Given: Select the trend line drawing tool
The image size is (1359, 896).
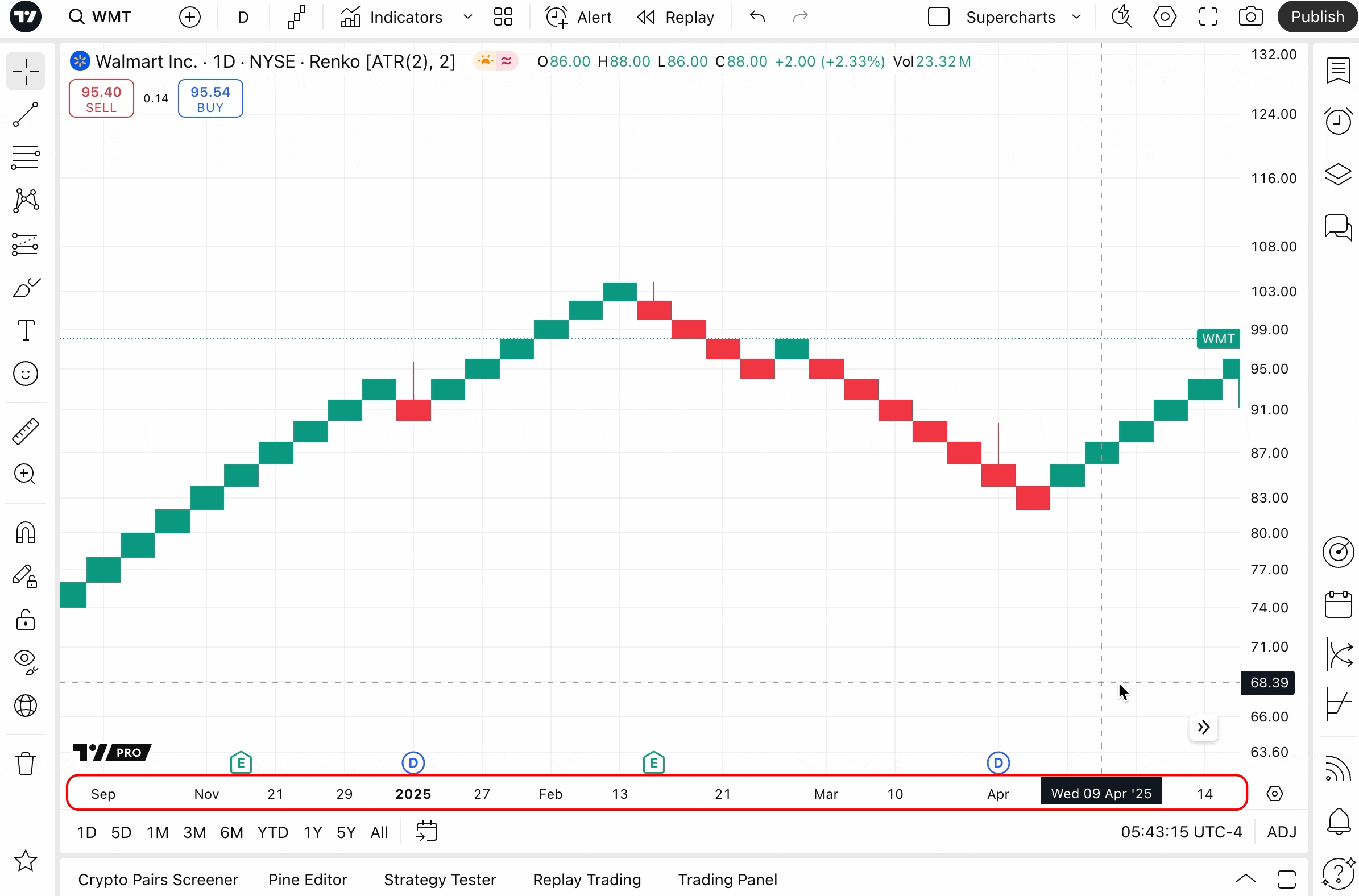Looking at the screenshot, I should coord(26,114).
